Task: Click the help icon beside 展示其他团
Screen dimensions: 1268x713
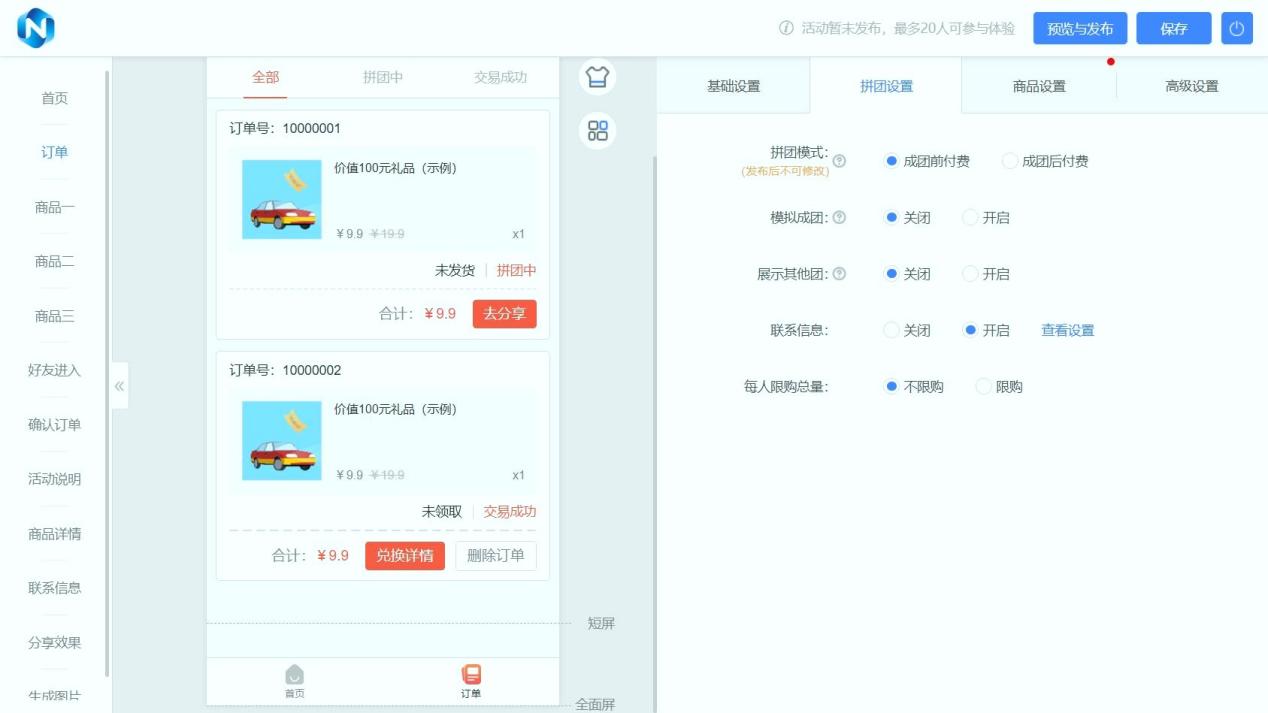Action: pyautogui.click(x=839, y=274)
